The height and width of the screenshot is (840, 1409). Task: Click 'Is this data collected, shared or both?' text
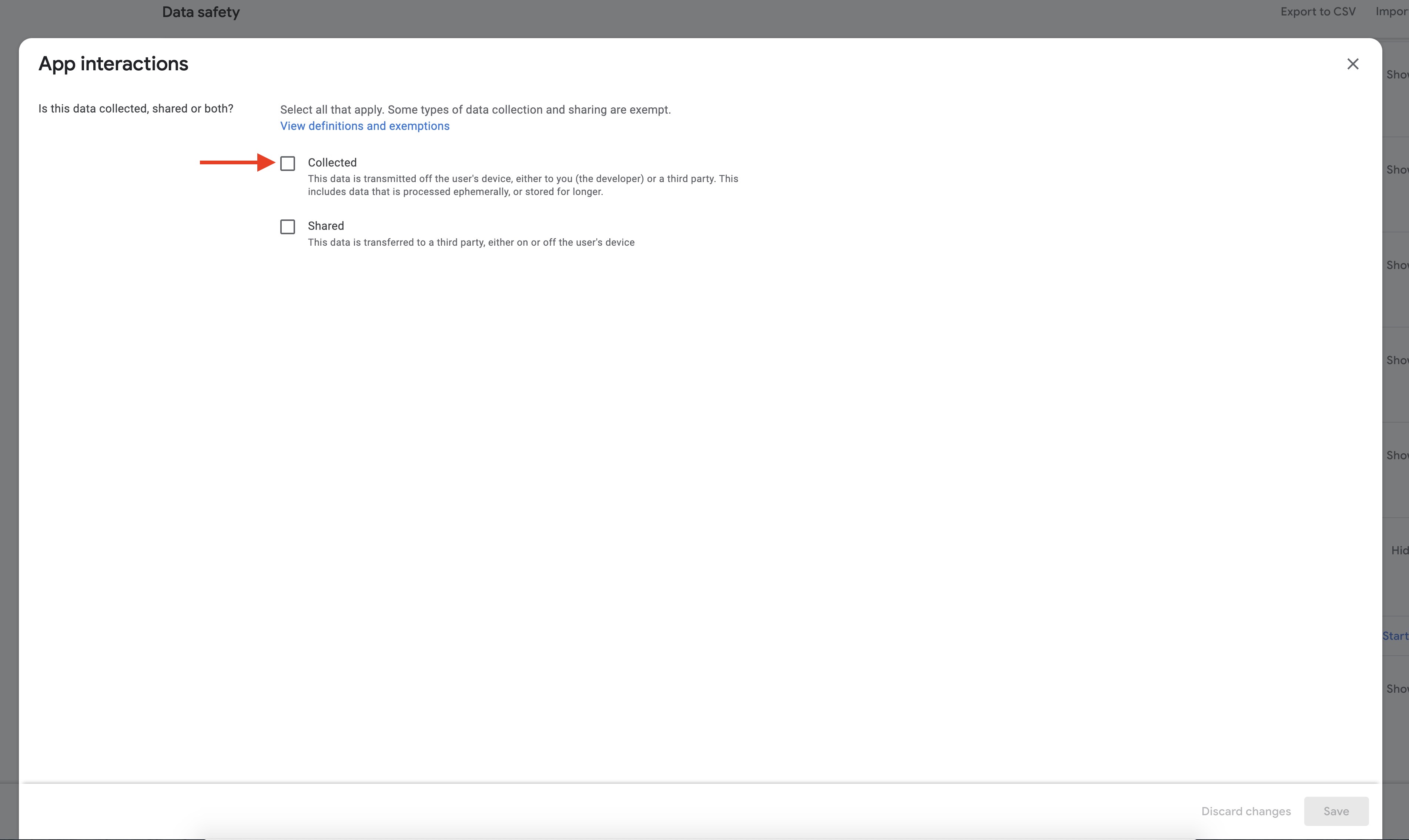tap(135, 109)
